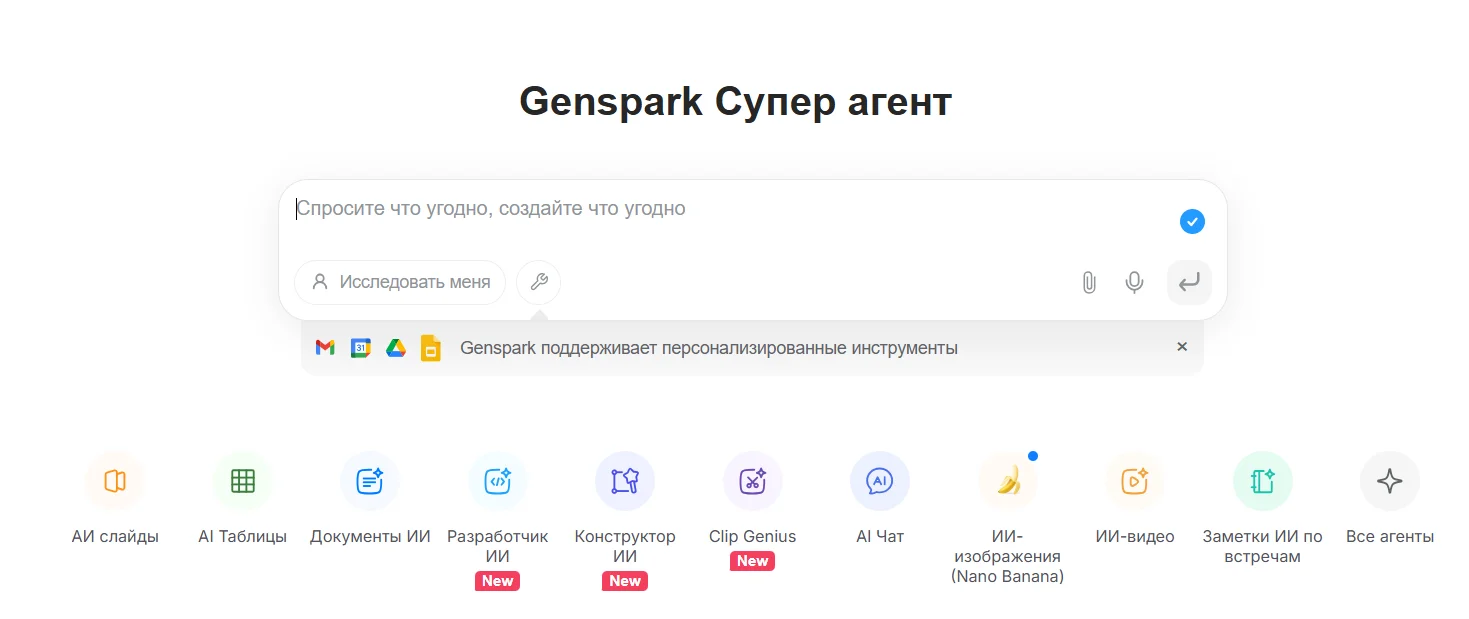Toggle the blue checkmark indicator

click(x=1191, y=221)
